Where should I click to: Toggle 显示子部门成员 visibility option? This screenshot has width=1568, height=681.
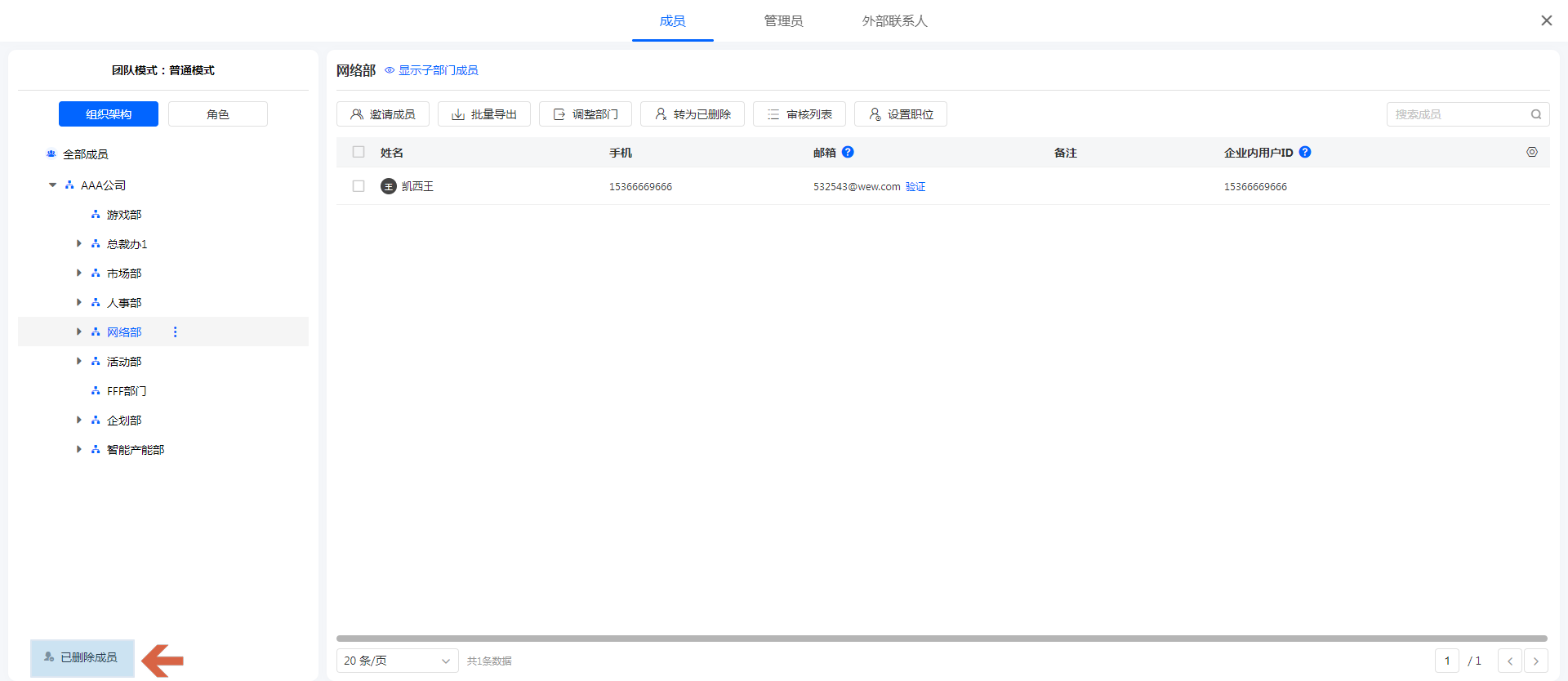click(431, 70)
